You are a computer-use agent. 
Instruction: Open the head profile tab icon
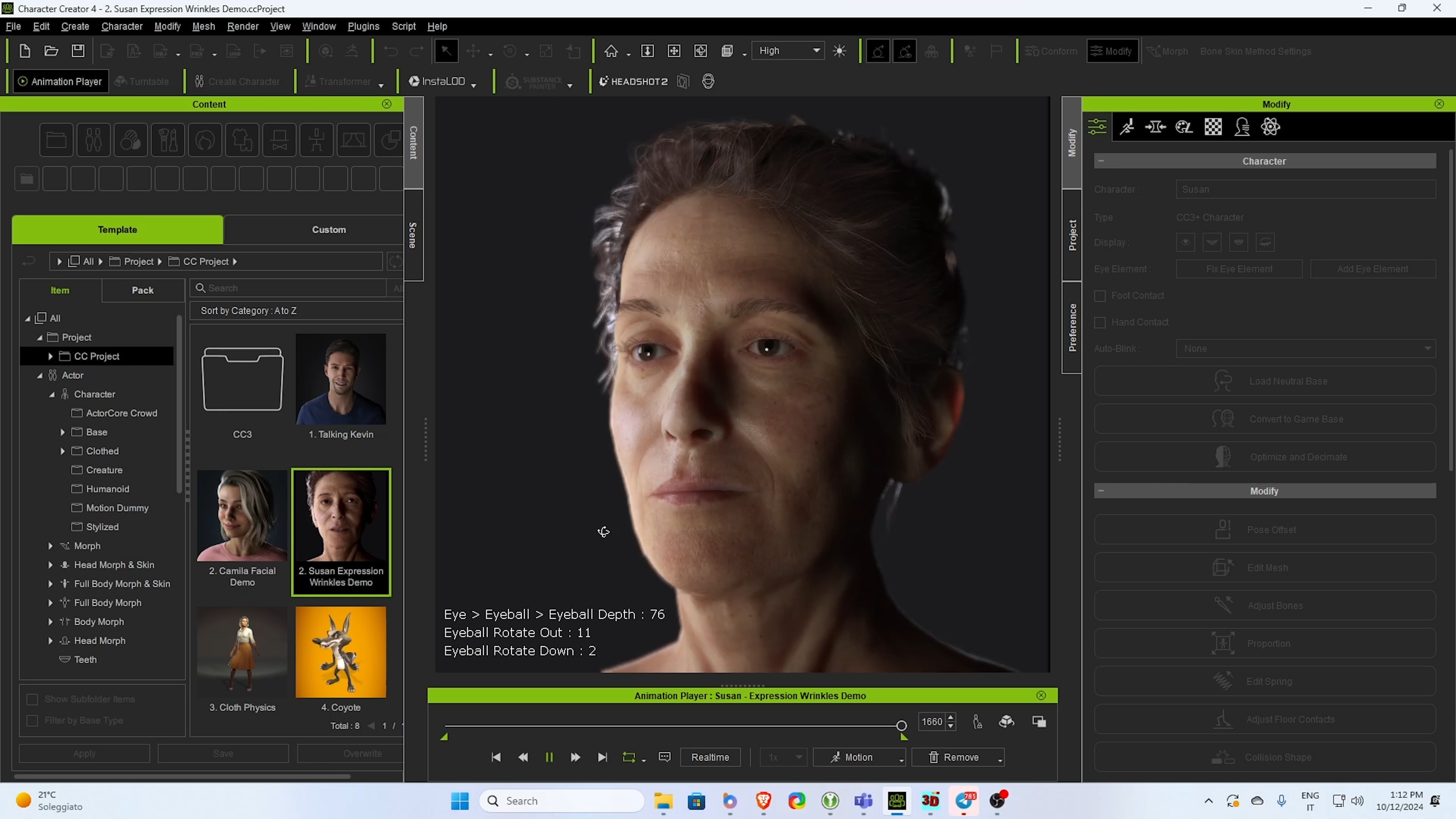pyautogui.click(x=1242, y=127)
